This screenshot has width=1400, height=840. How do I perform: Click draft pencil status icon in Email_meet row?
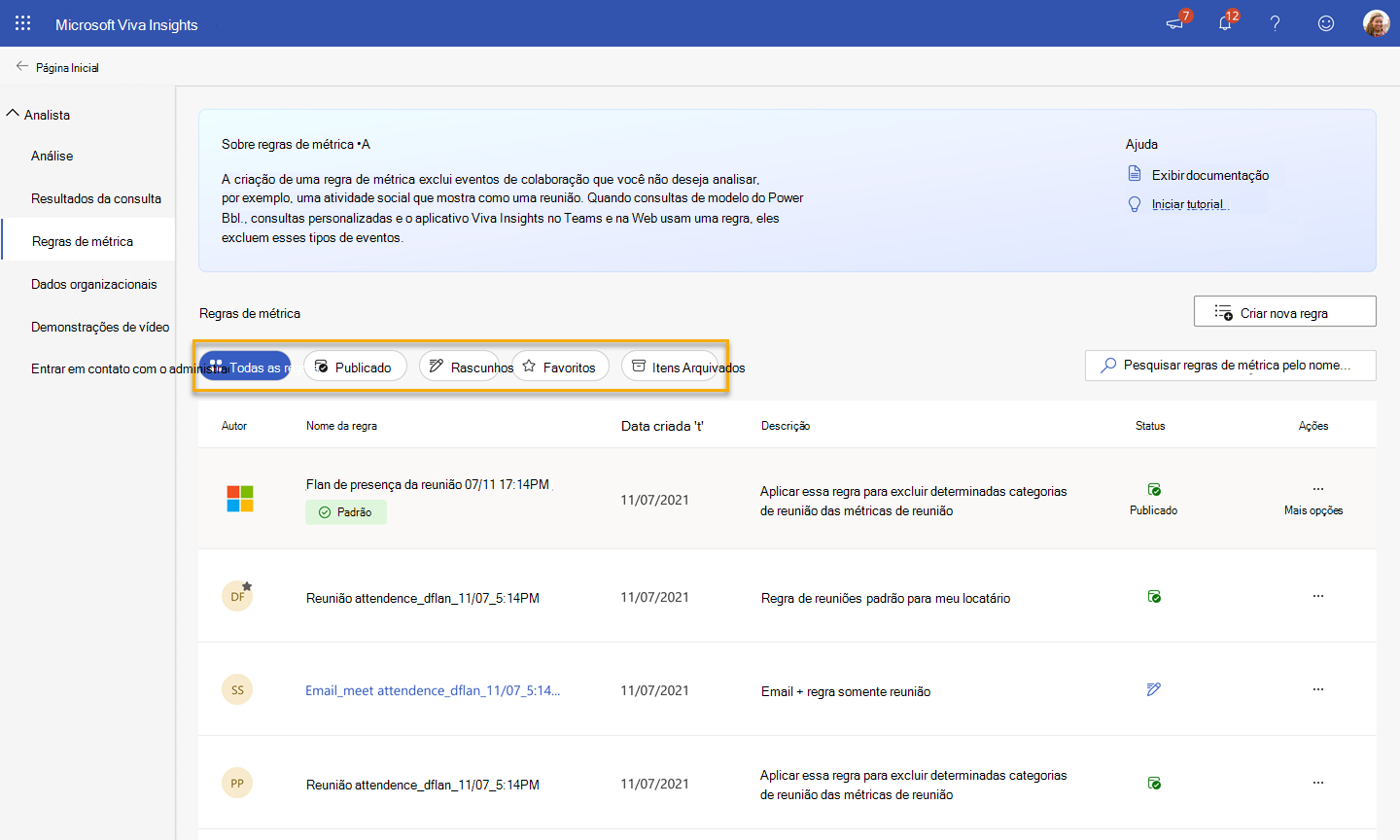pos(1154,689)
